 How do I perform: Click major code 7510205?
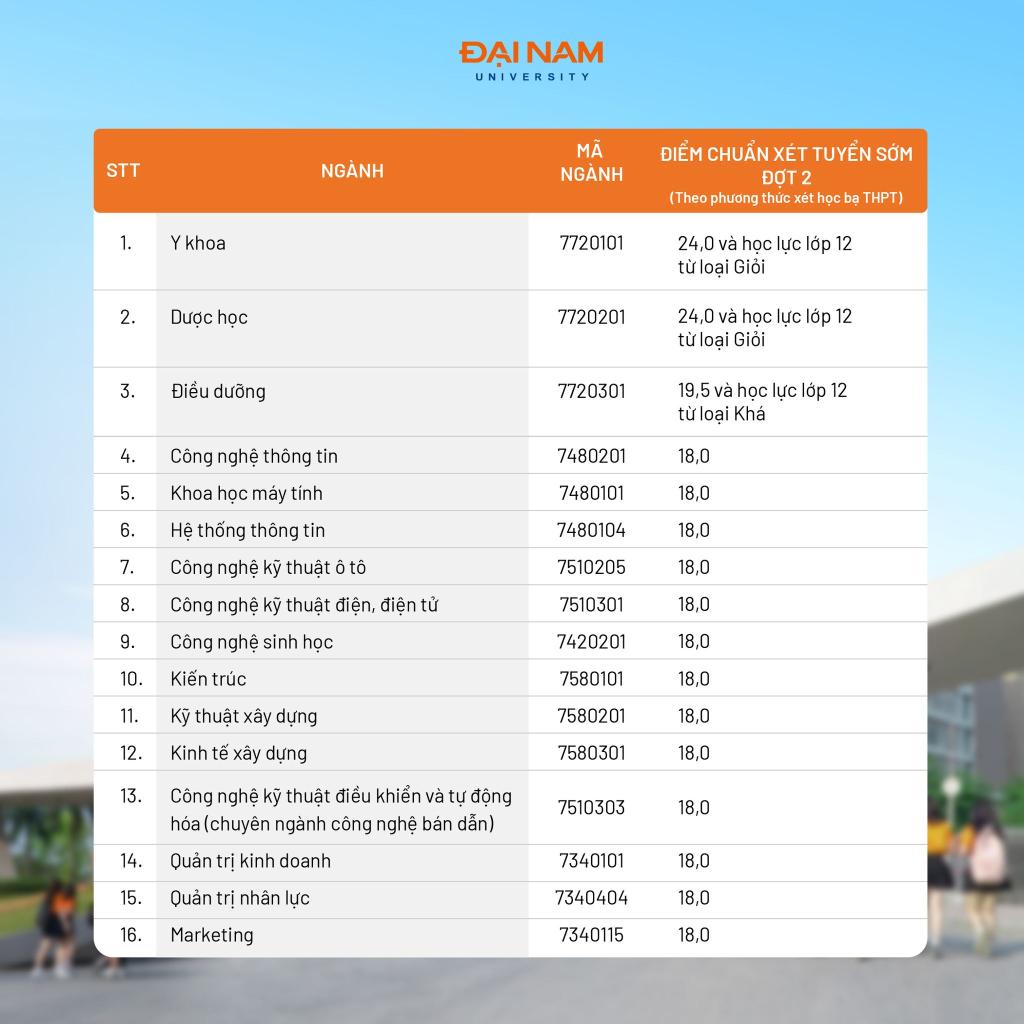tap(591, 568)
